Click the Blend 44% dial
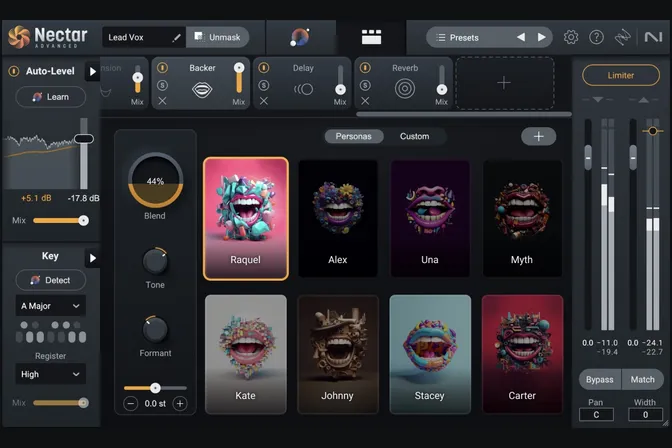The height and width of the screenshot is (448, 672). [x=155, y=180]
